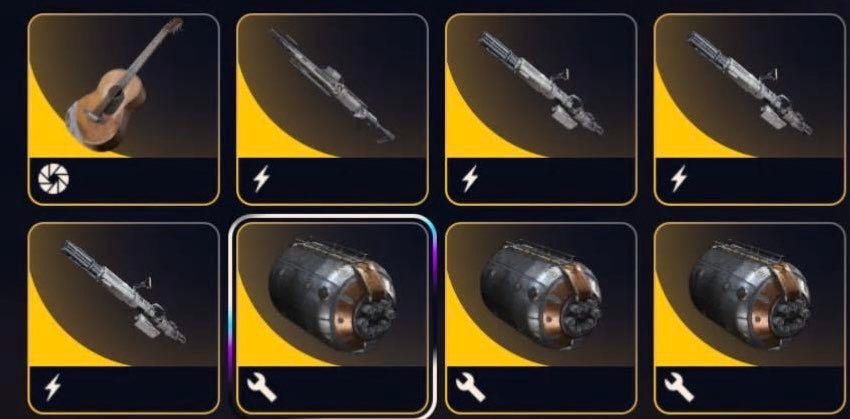This screenshot has height=419, width=850.
Task: Click wrench icon of the middle engine module
Action: [x=471, y=388]
